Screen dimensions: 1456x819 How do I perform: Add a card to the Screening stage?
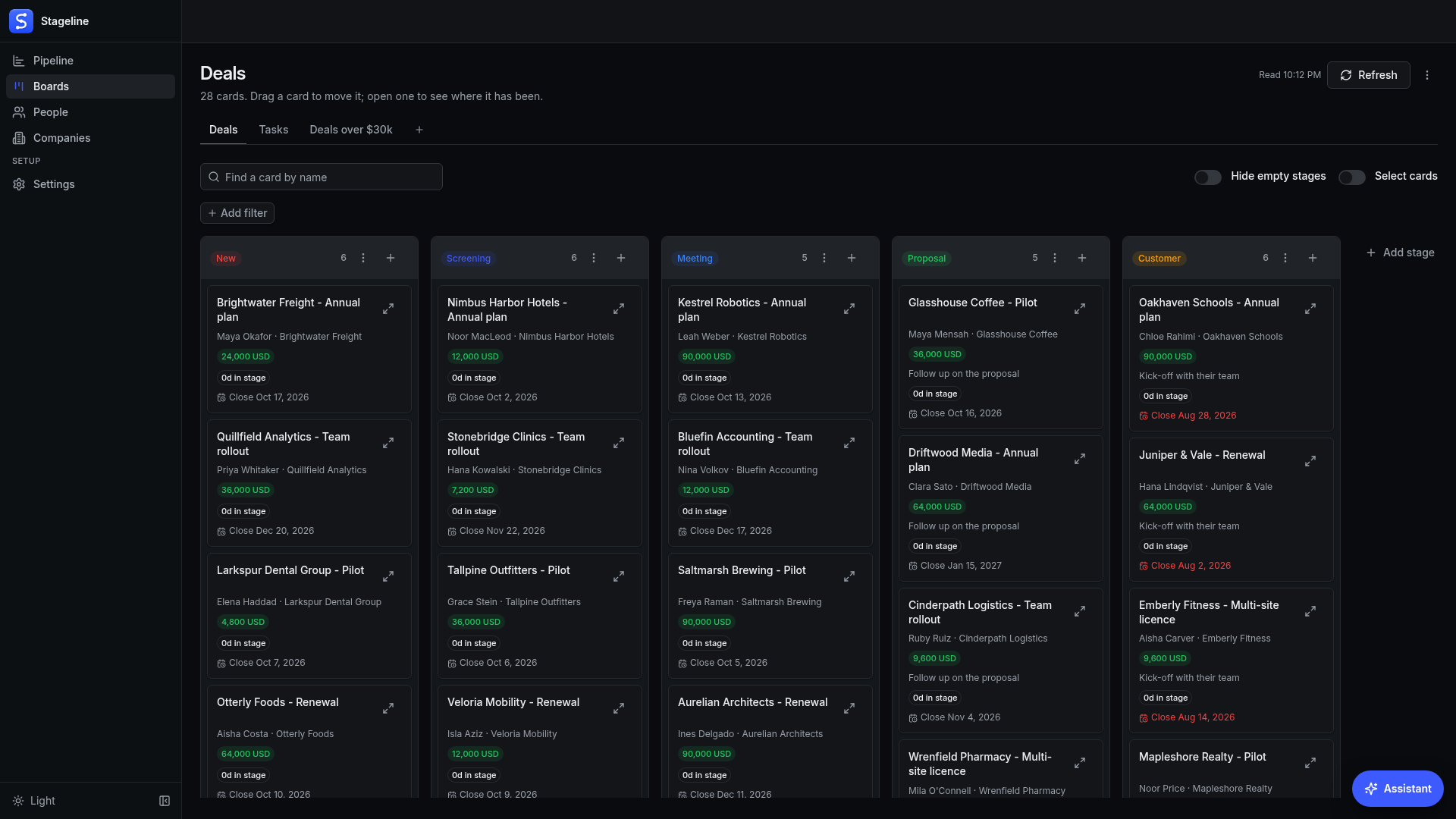621,258
